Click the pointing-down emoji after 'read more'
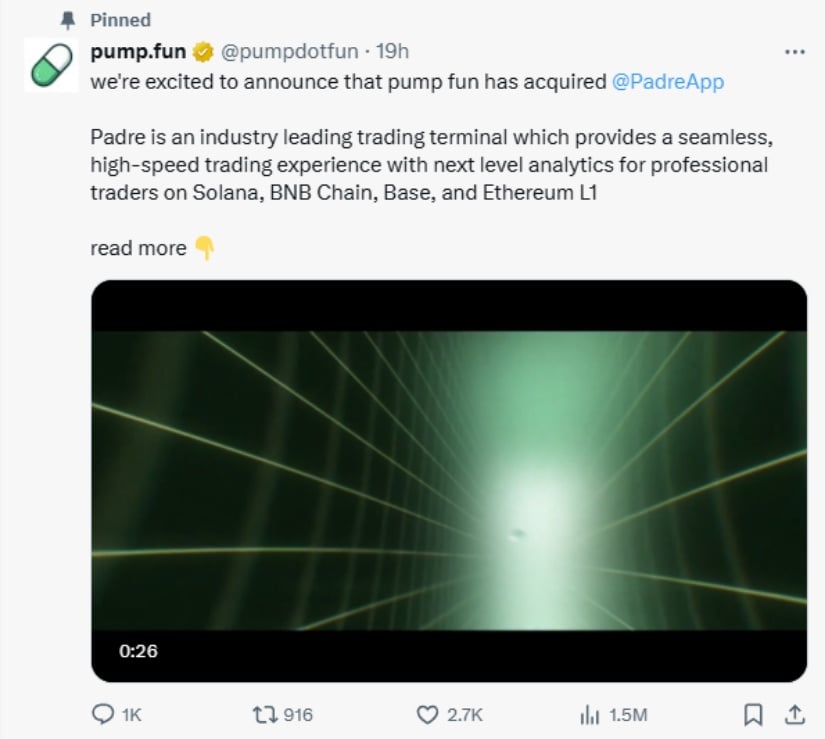This screenshot has width=825, height=739. point(204,248)
